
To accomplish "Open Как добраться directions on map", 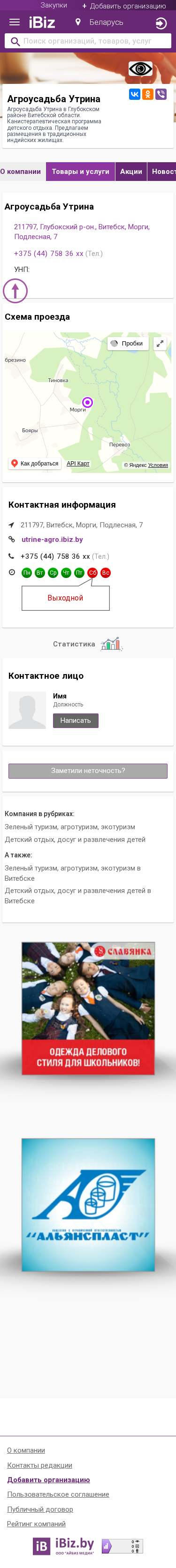I will 35,463.
